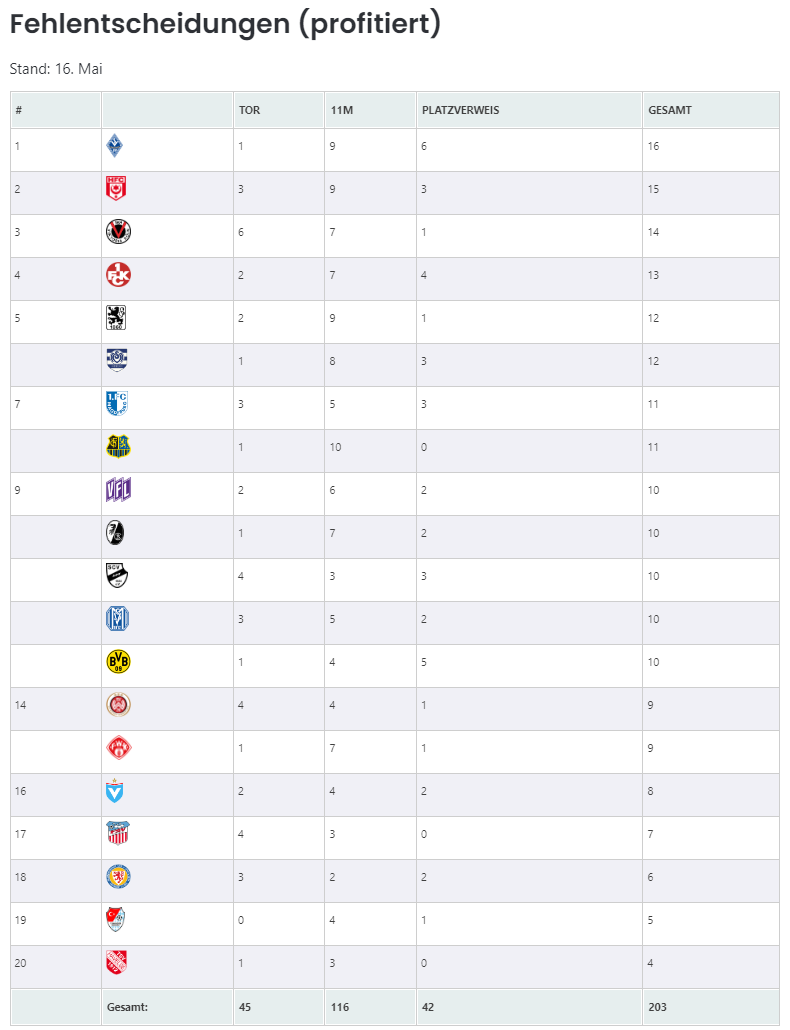Click the MSV Duisburg crest
The width and height of the screenshot is (790, 1030).
(x=117, y=360)
